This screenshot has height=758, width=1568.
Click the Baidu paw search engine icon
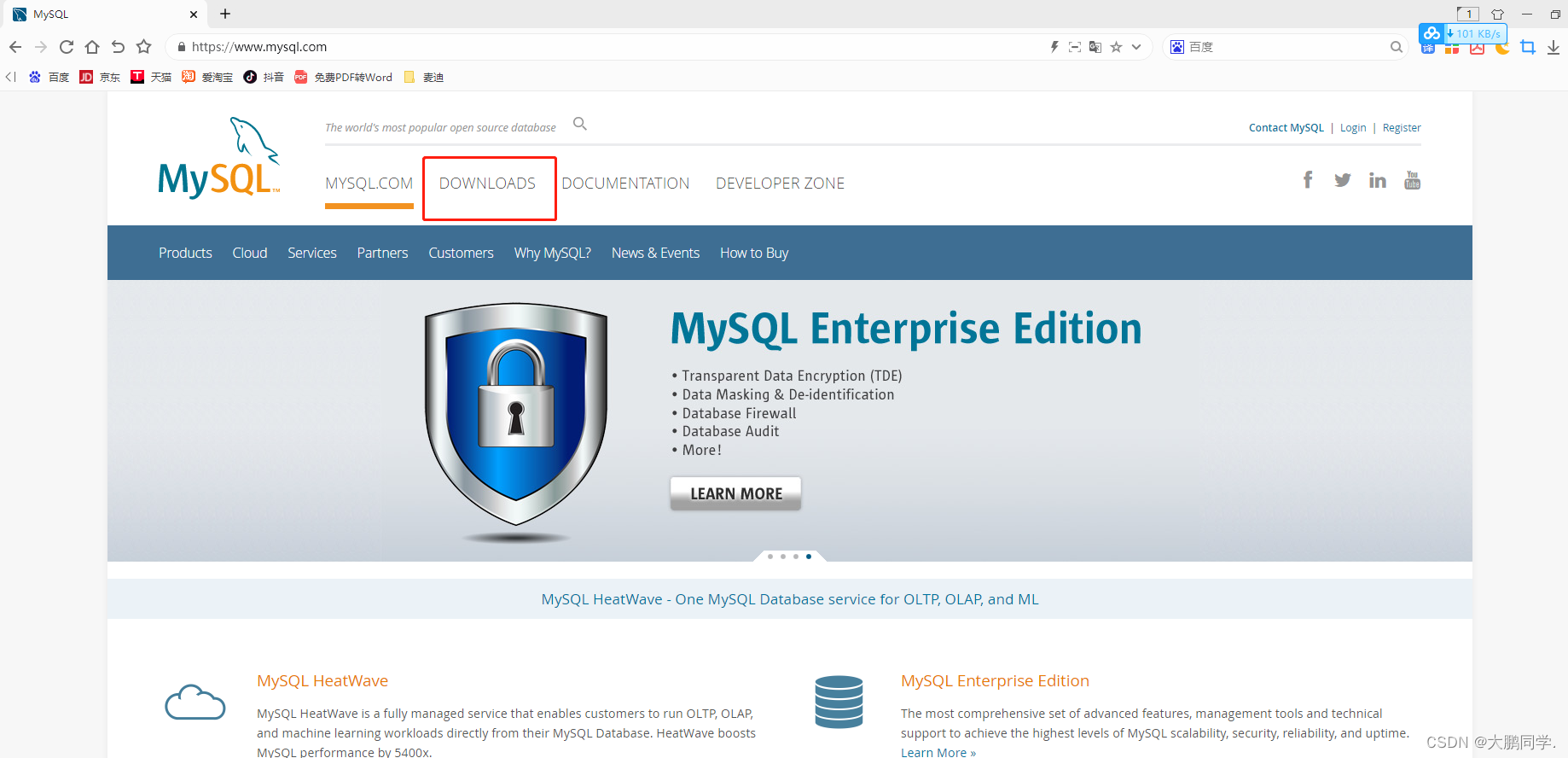click(1177, 47)
